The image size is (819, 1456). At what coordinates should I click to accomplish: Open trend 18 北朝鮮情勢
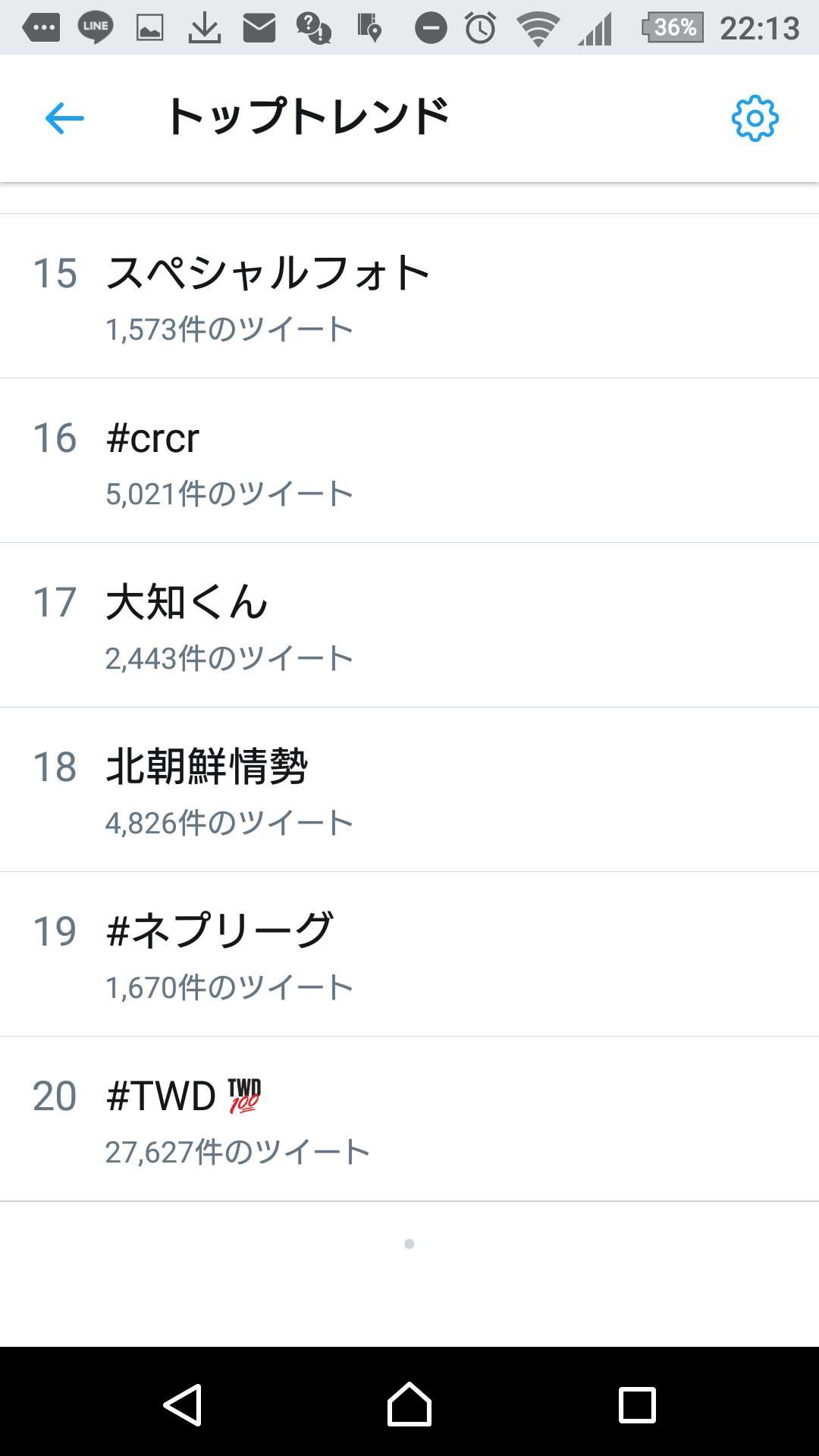(409, 789)
